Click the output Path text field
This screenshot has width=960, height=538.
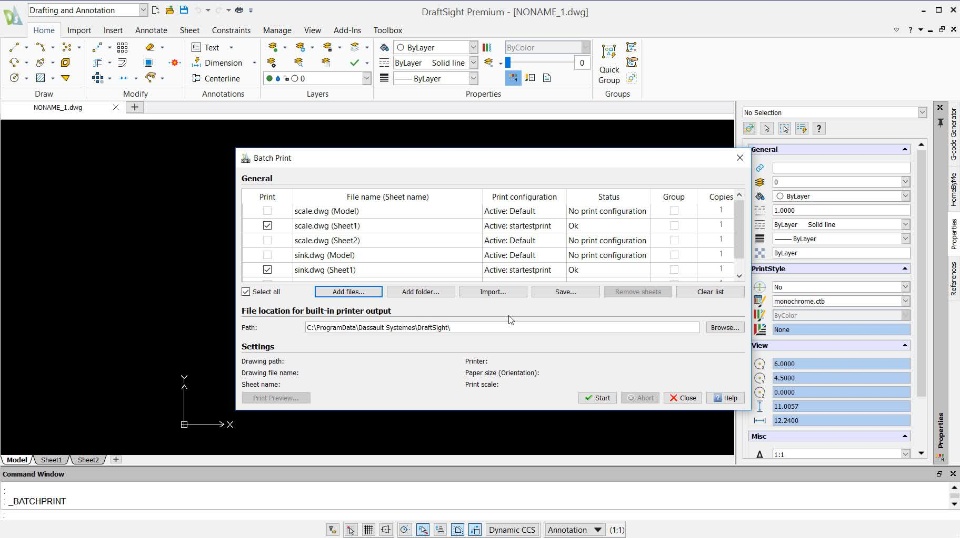[x=502, y=328]
